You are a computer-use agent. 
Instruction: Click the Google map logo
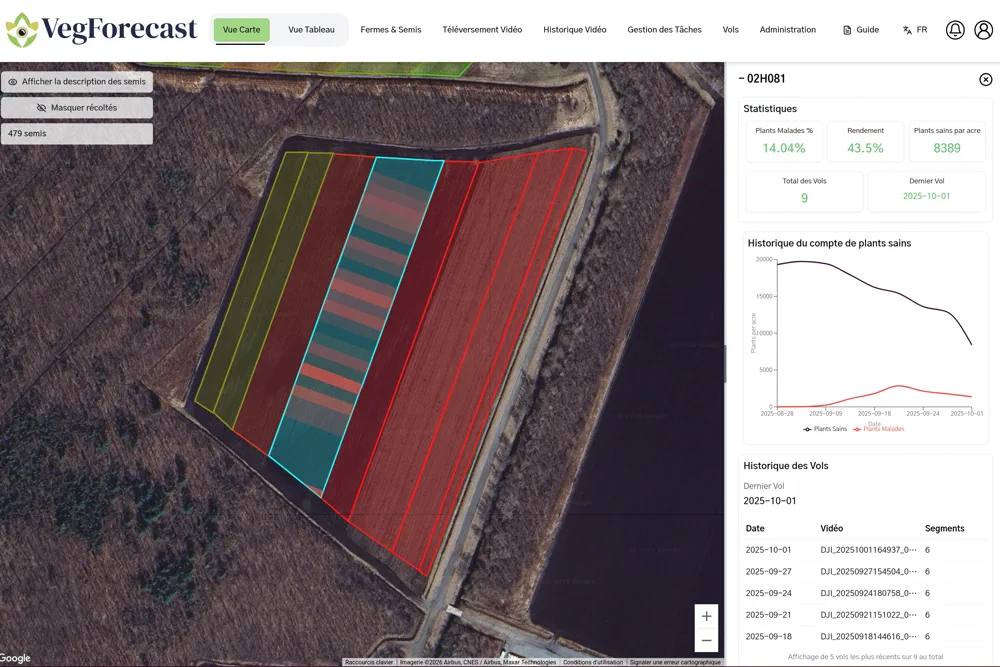pos(15,658)
